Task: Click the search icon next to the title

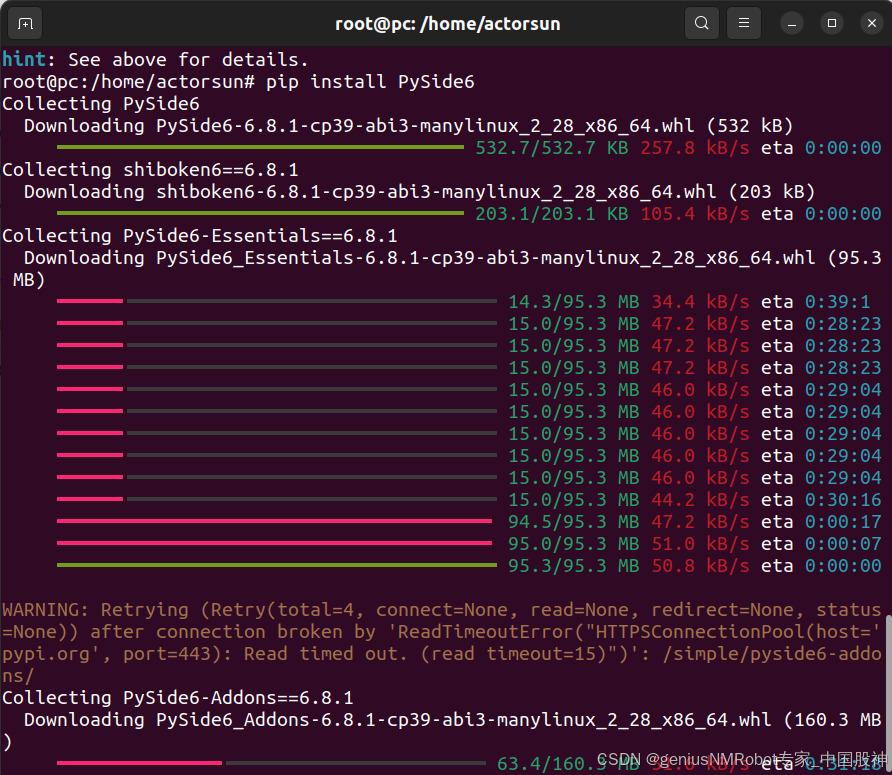Action: tap(701, 22)
